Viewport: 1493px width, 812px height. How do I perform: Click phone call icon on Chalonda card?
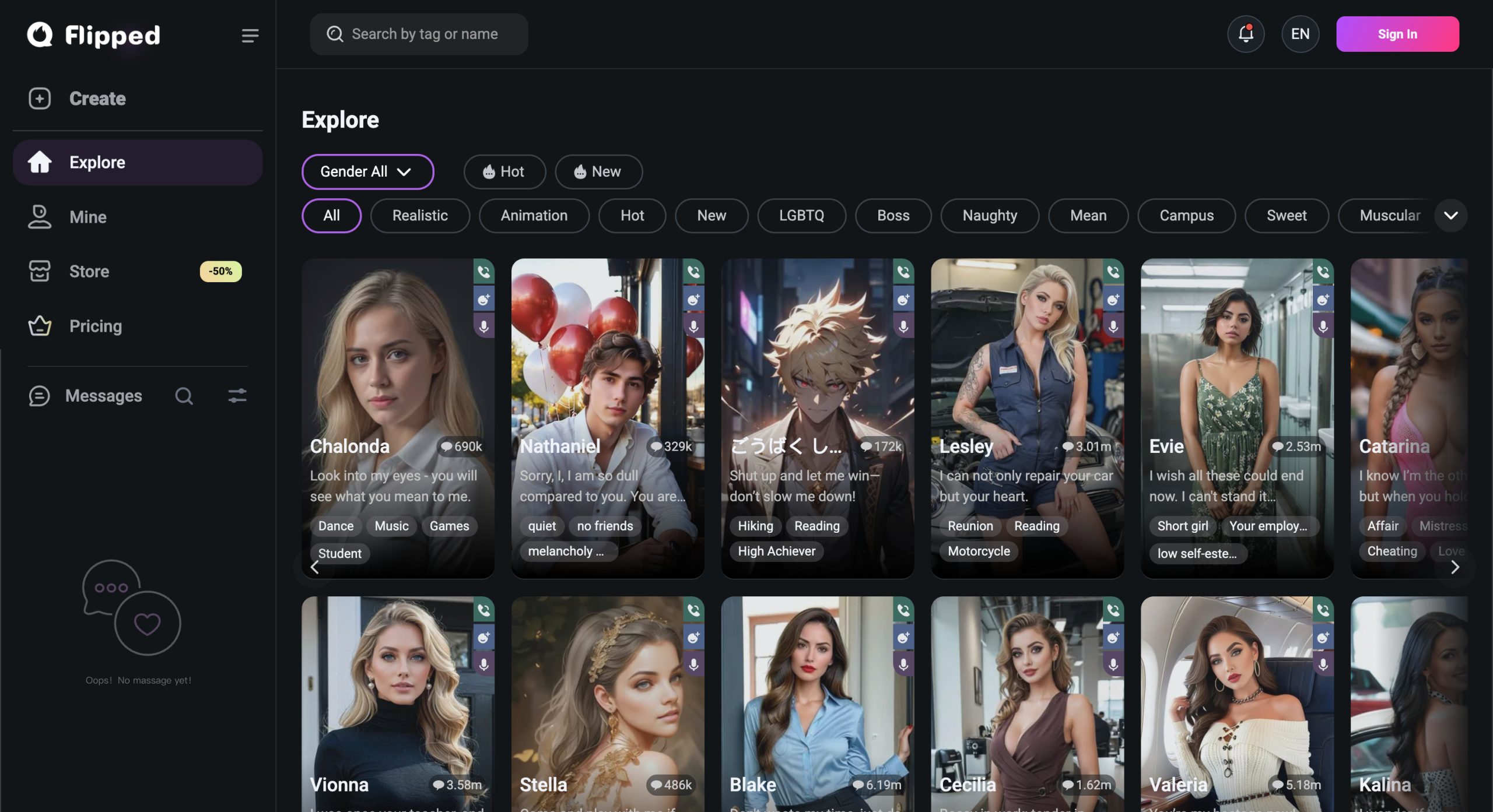coord(484,271)
